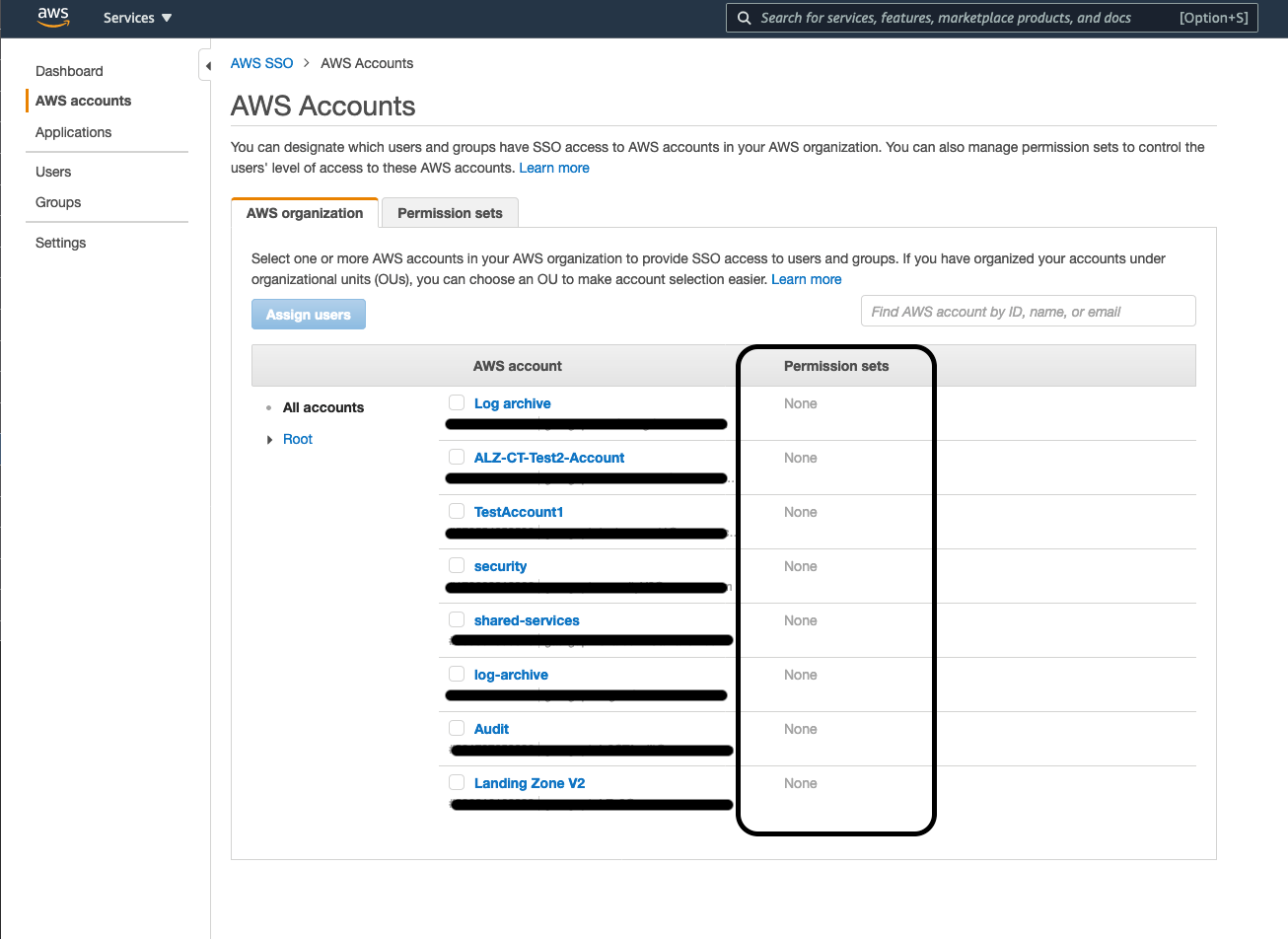Click the None value in the Audit row
This screenshot has height=939, width=1288.
click(801, 729)
